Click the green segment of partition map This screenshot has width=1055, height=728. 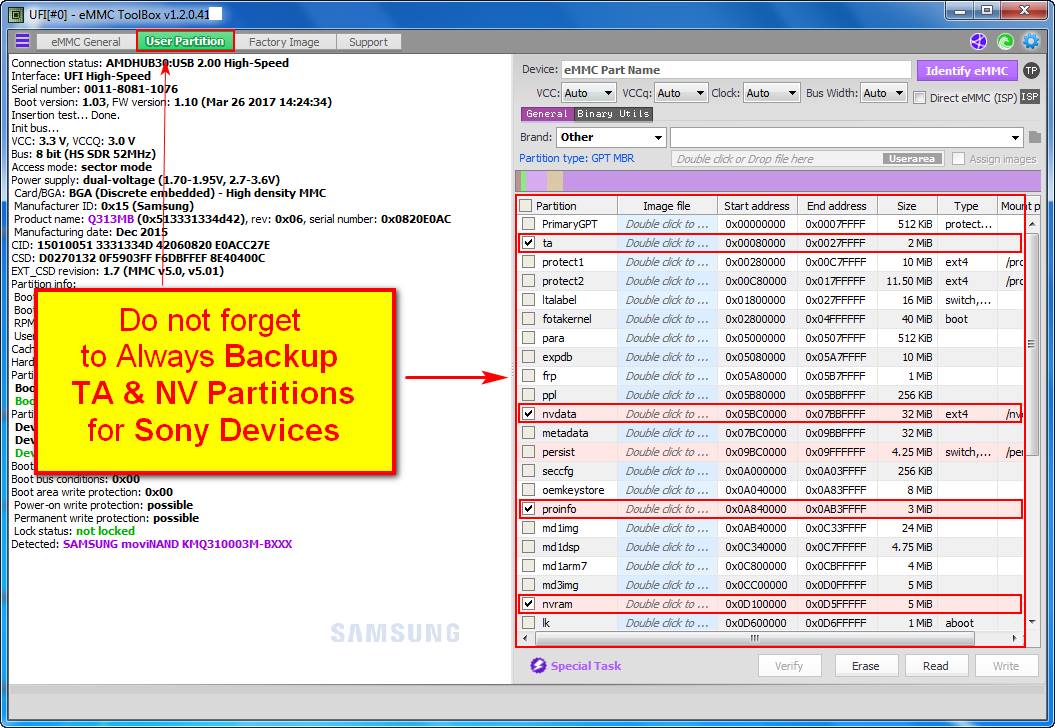point(524,181)
